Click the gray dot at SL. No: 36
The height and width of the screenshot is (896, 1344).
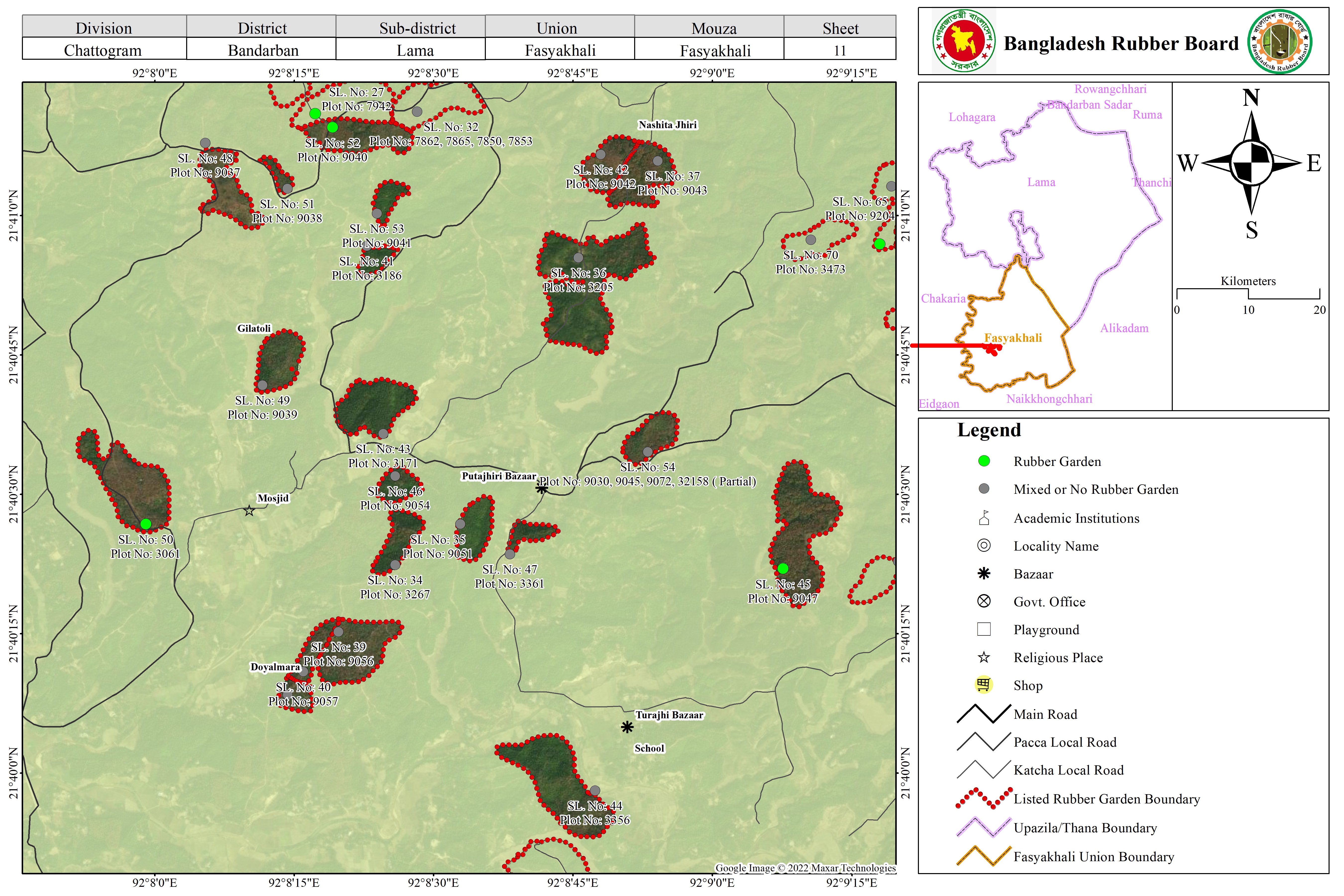point(578,258)
